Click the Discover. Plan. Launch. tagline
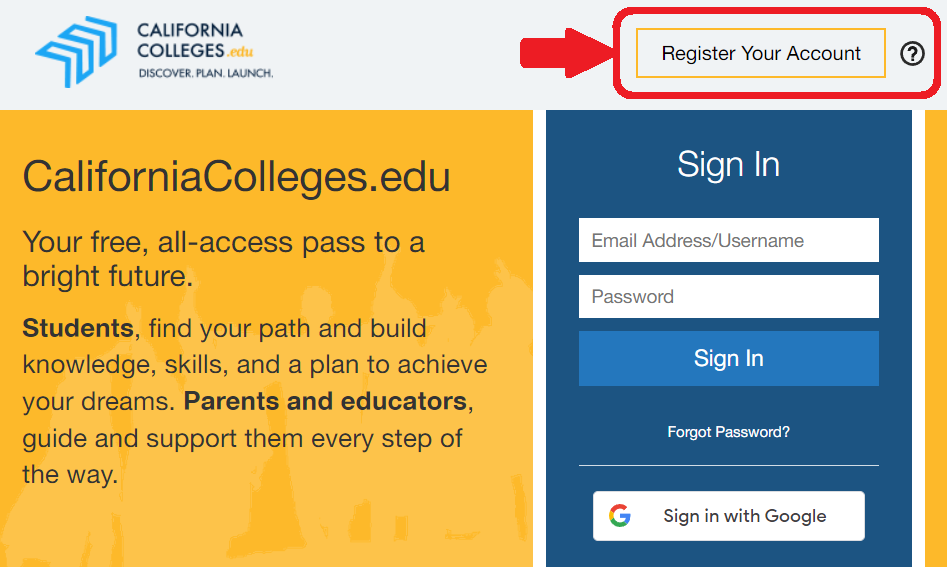The image size is (947, 567). coord(206,73)
